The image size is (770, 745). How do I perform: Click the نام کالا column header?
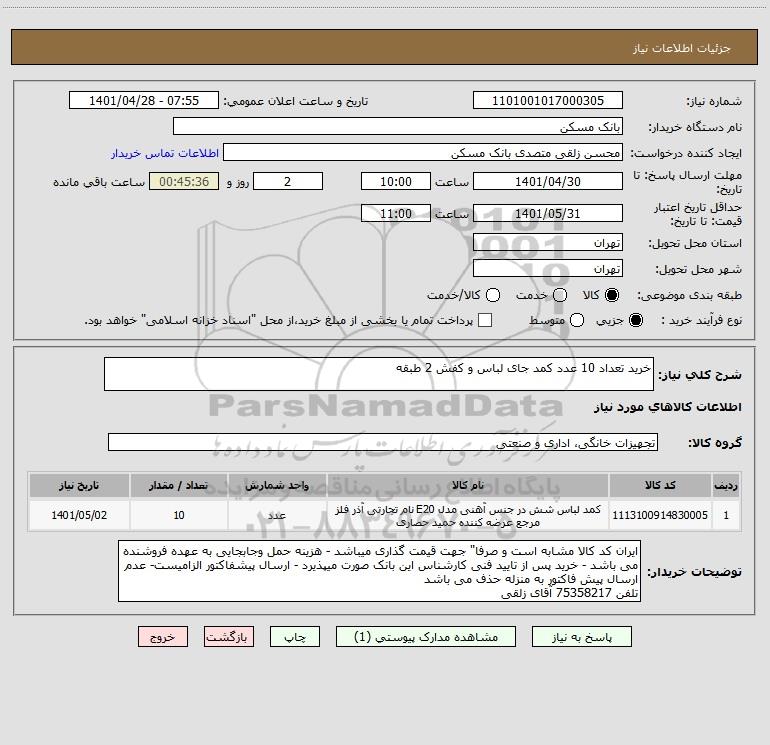pyautogui.click(x=468, y=485)
